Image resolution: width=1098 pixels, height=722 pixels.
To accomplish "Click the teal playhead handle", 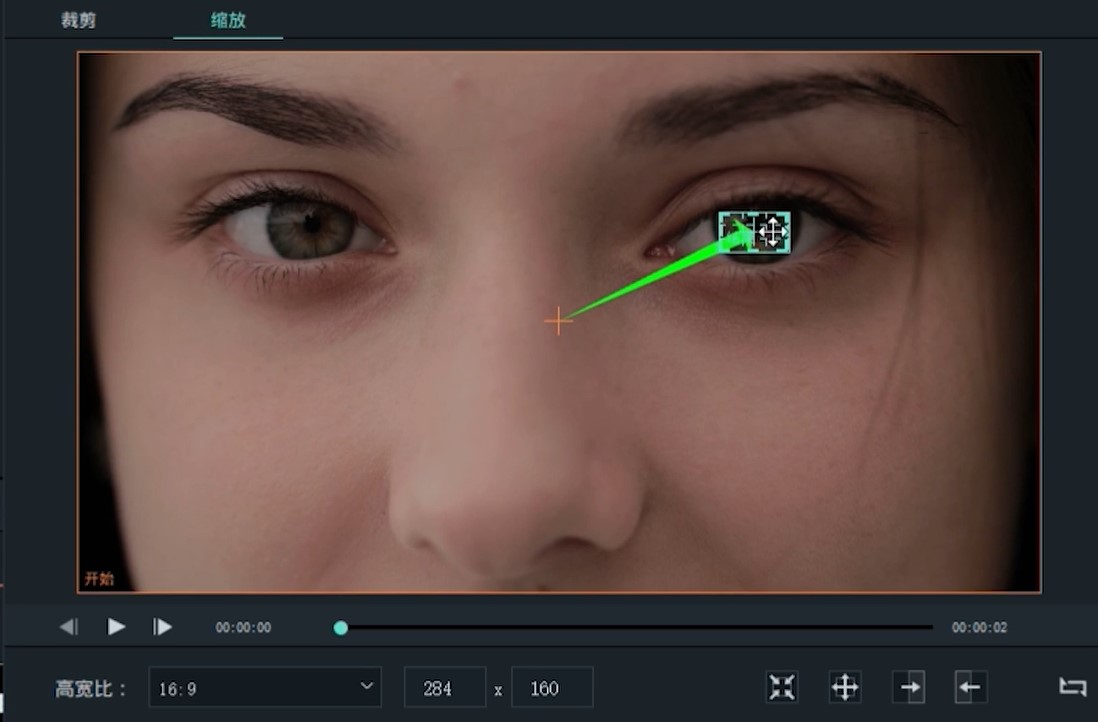I will coord(341,628).
